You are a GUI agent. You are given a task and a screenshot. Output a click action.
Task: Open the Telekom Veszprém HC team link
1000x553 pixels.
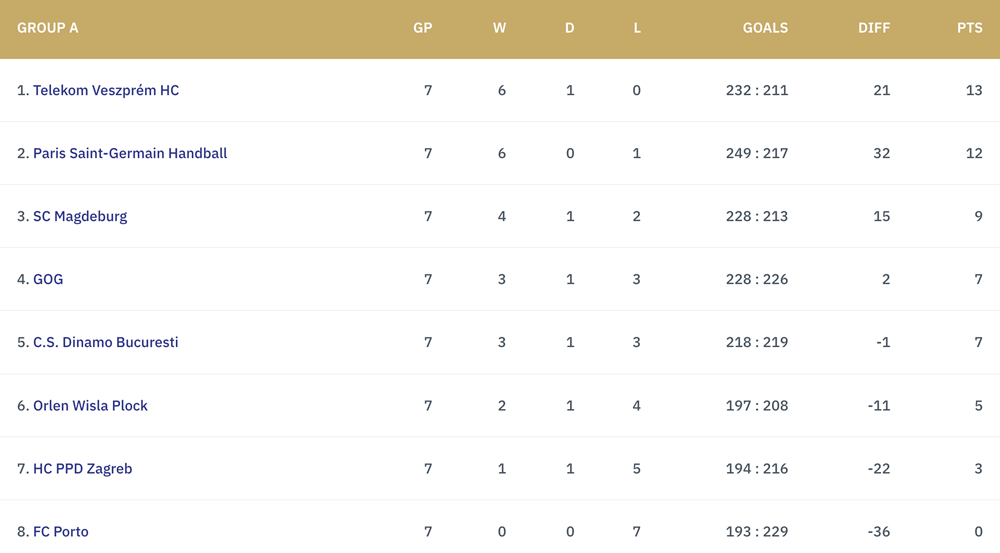point(106,91)
